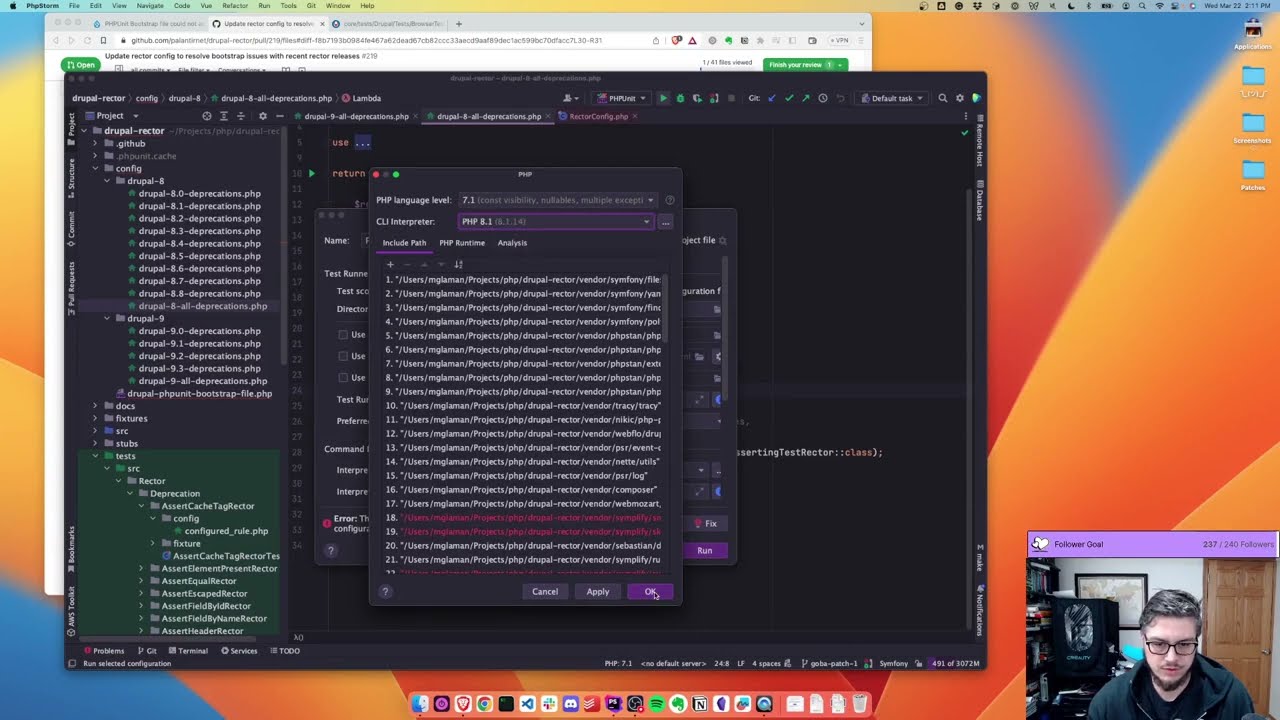Click the Git commit checkmark icon
This screenshot has width=1280, height=720.
[789, 98]
